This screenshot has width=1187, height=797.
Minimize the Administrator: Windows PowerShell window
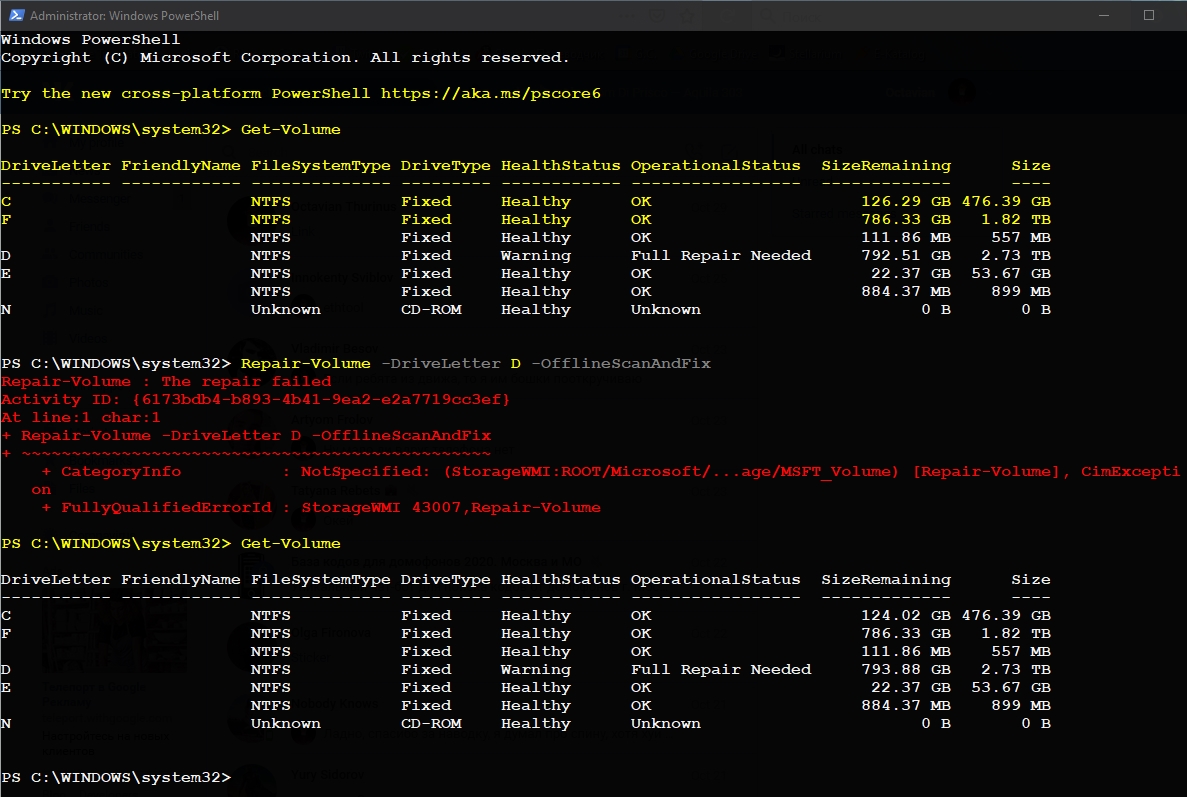(1104, 15)
